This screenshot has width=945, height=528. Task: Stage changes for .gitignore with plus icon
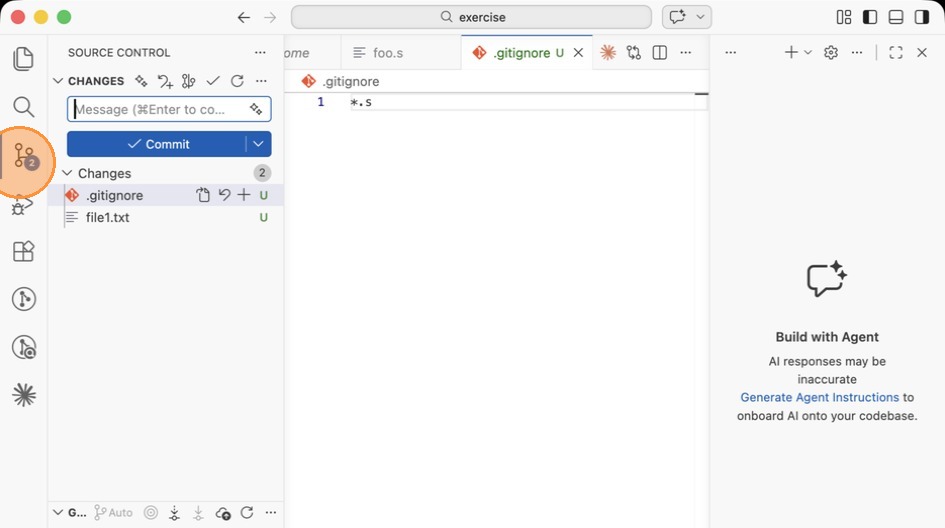click(x=244, y=195)
